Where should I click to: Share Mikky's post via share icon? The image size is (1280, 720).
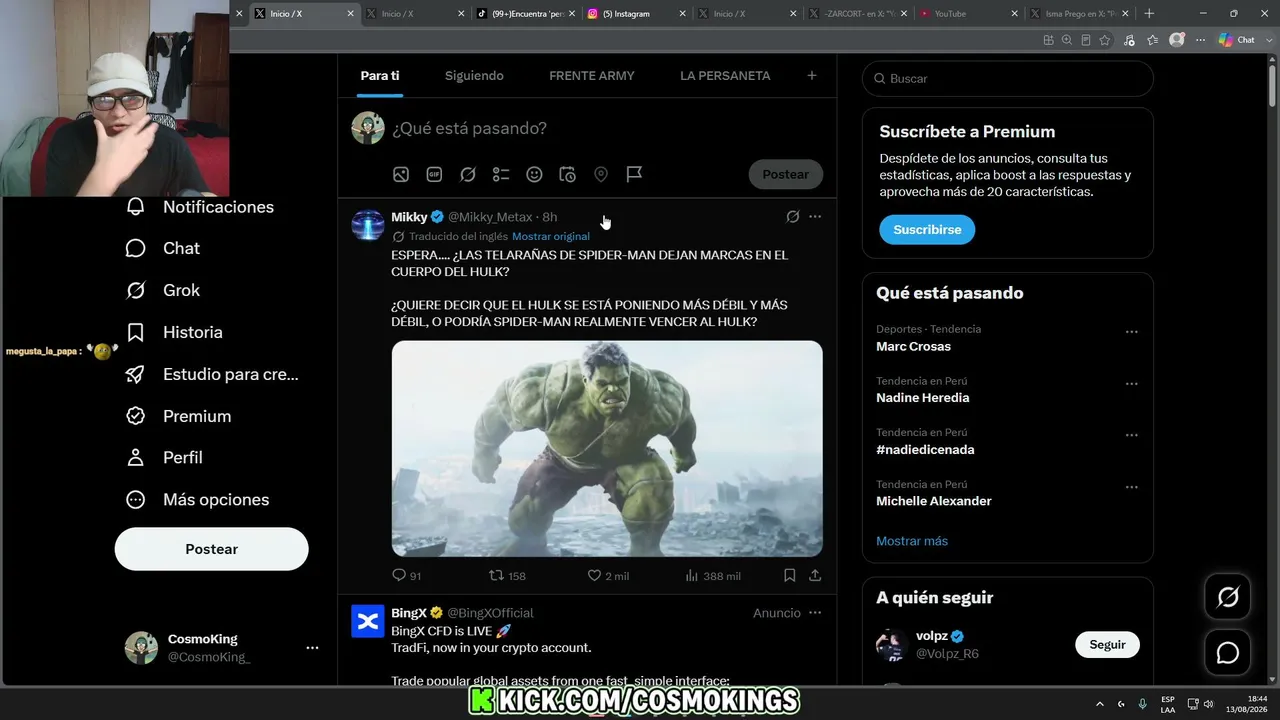815,575
